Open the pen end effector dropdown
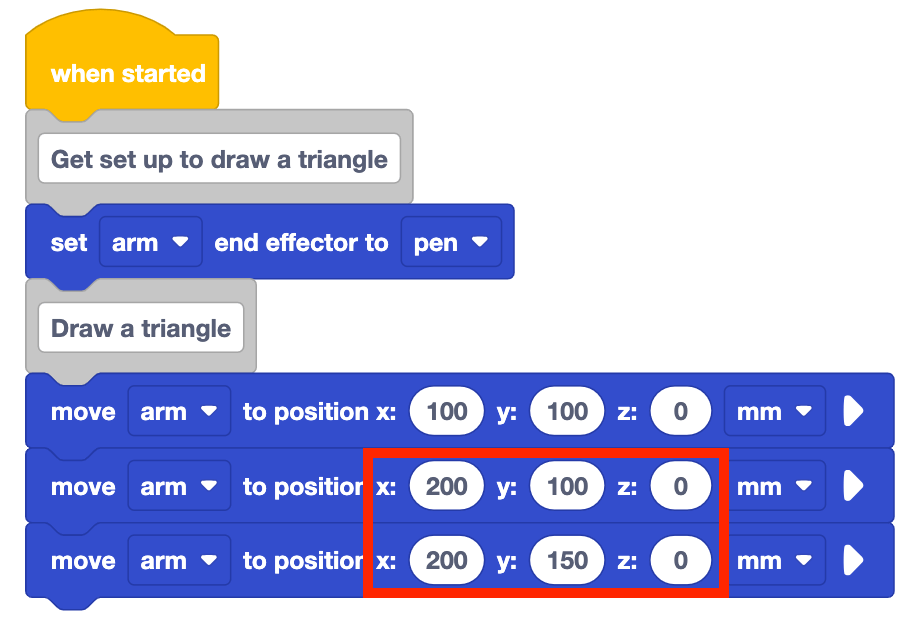 click(x=450, y=243)
